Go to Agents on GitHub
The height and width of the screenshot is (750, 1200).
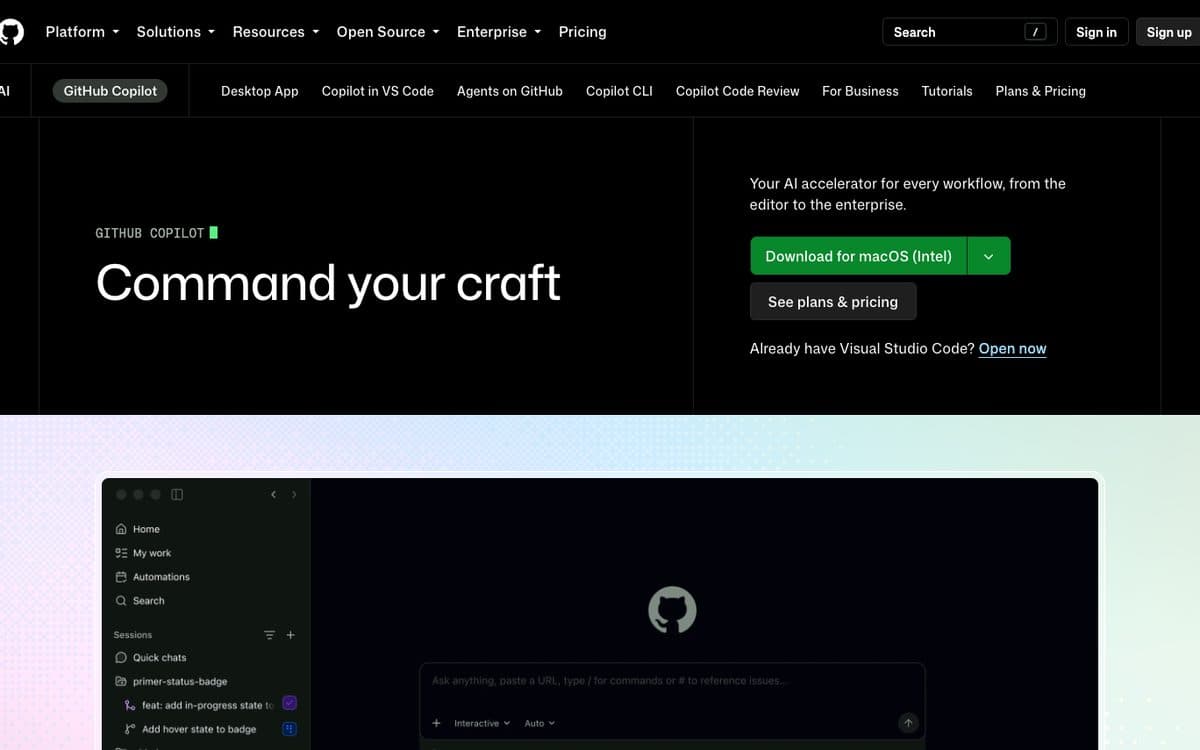point(510,91)
